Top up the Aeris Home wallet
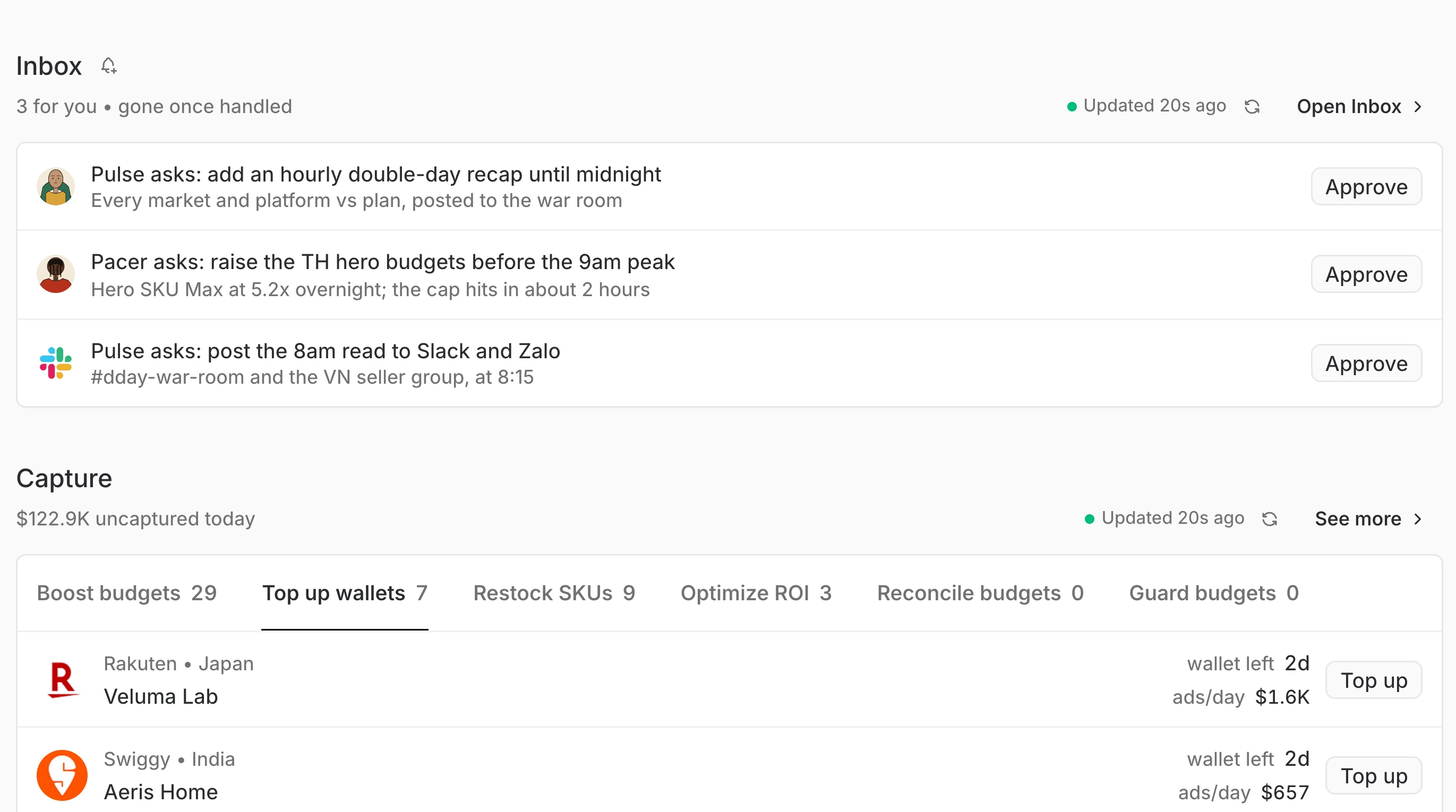 click(1374, 775)
